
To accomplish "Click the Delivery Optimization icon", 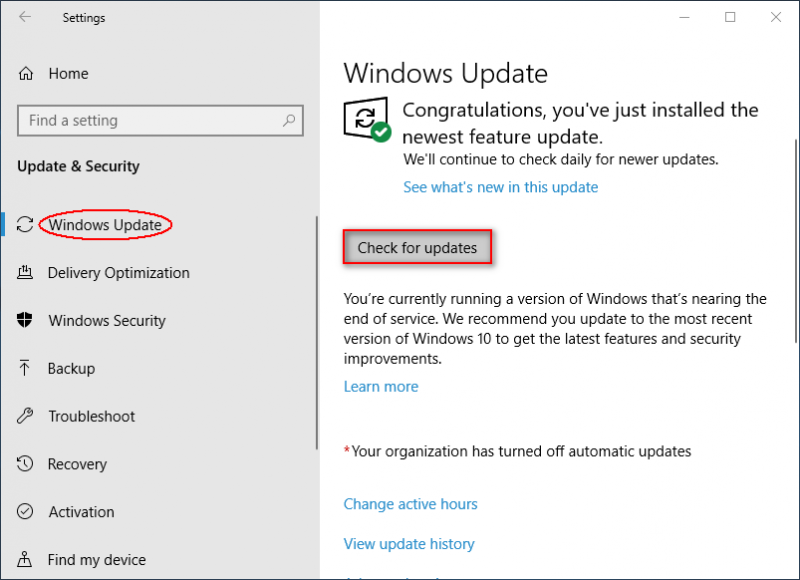I will [x=25, y=272].
